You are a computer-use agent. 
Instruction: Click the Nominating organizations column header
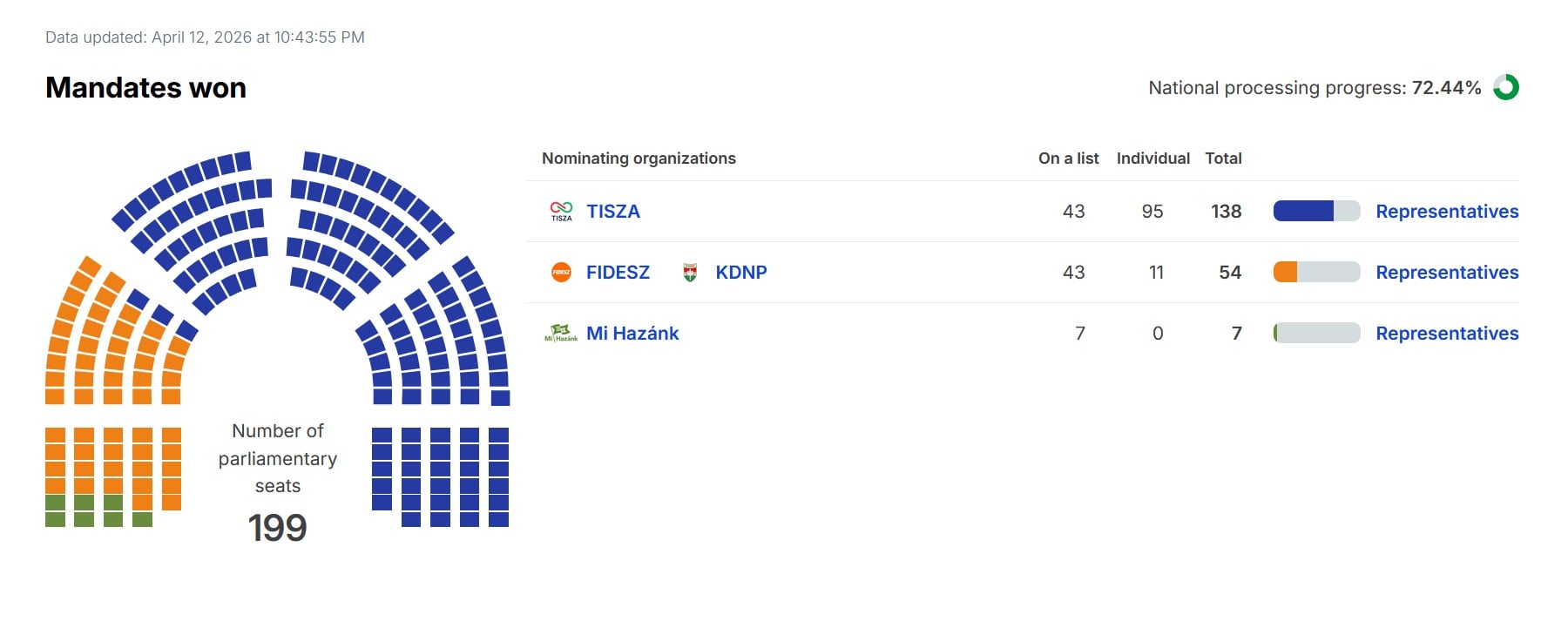click(639, 159)
